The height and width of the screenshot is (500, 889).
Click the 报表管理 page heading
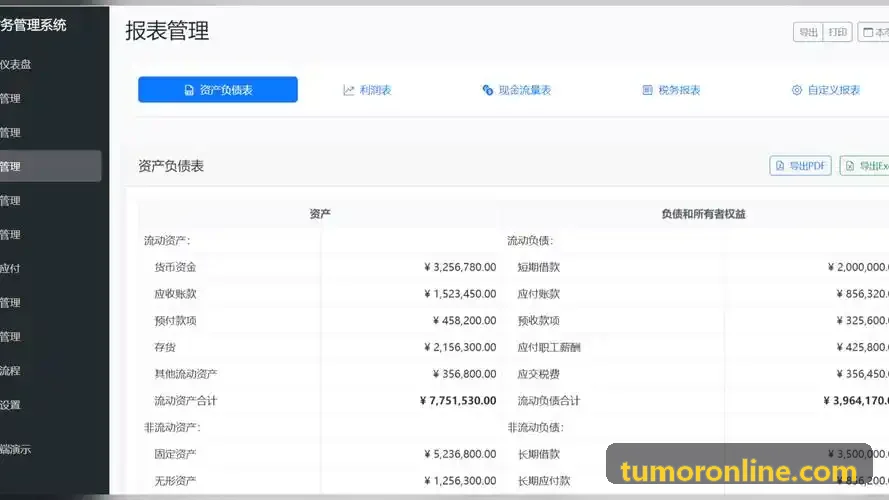point(167,31)
